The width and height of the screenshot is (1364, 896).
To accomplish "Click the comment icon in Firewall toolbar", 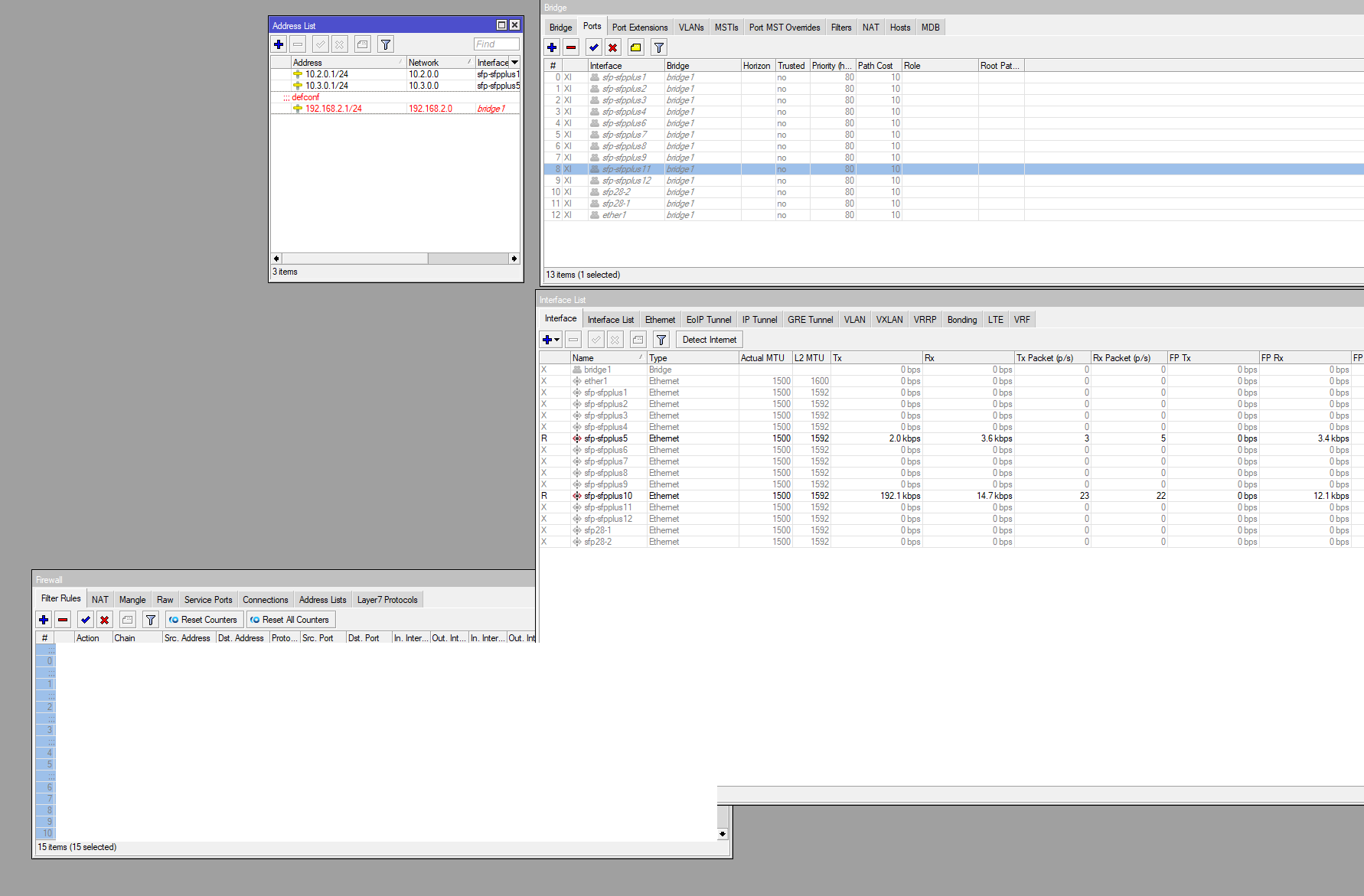I will tap(128, 620).
